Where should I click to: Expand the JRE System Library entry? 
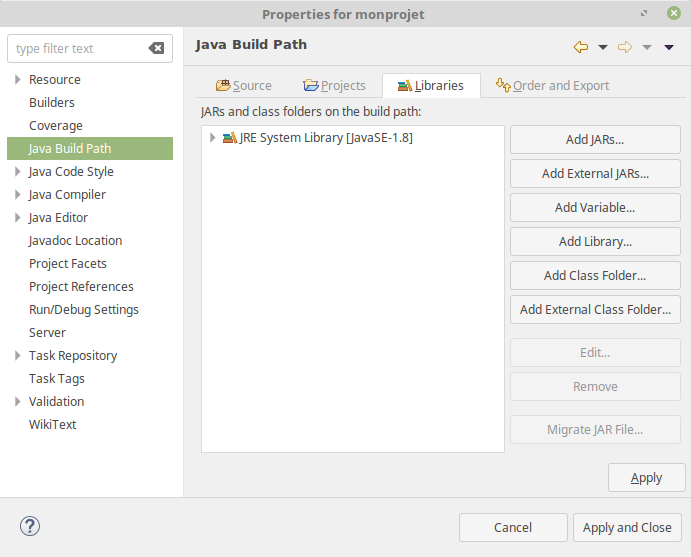212,137
